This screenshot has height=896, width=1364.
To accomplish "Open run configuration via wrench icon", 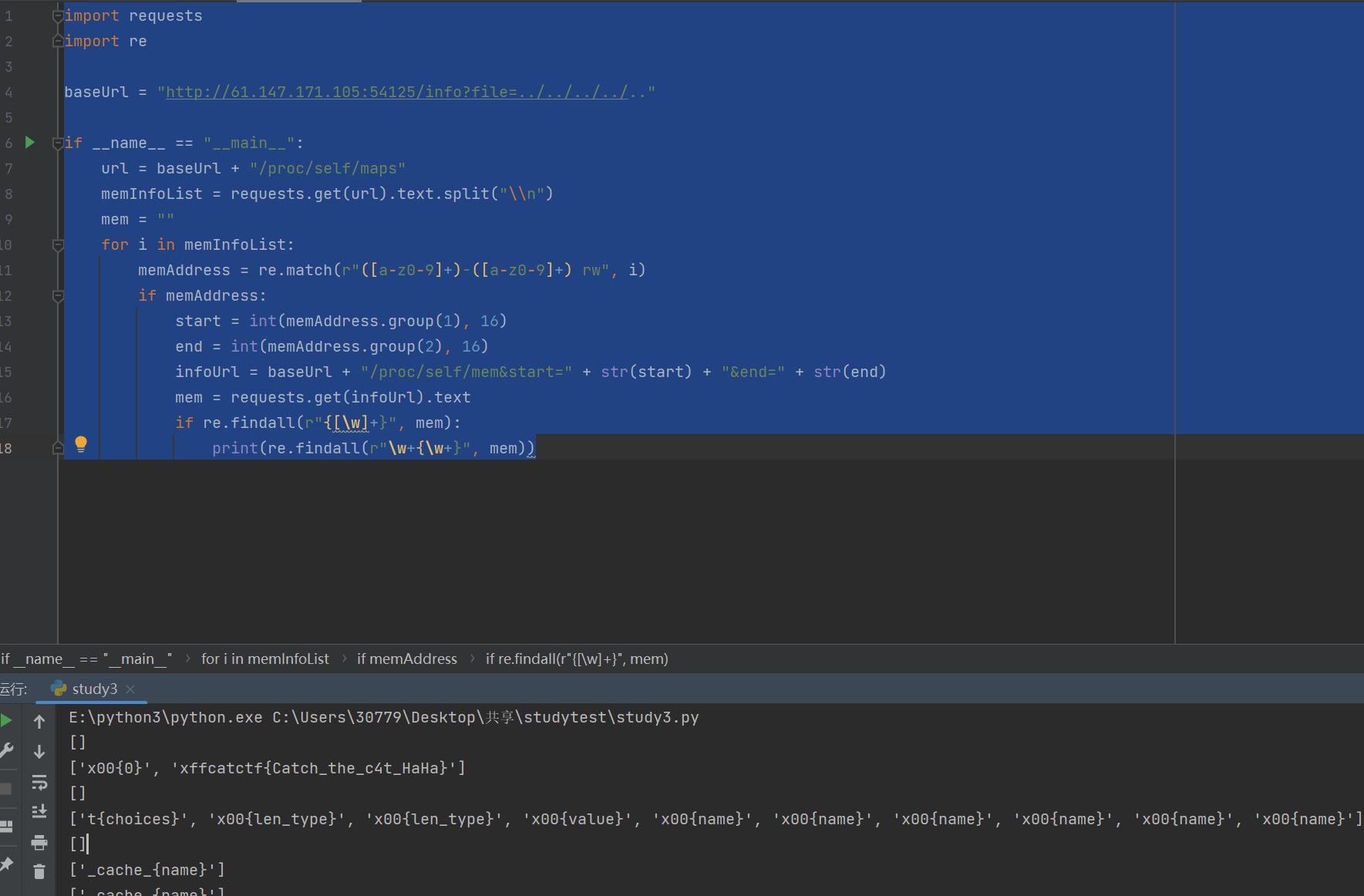I will (5, 751).
